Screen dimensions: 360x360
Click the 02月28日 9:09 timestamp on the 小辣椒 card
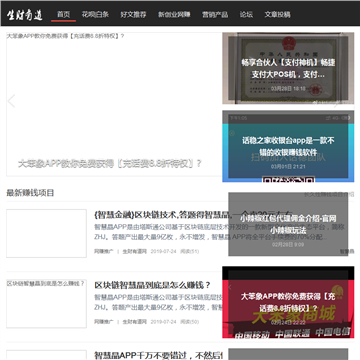click(288, 245)
